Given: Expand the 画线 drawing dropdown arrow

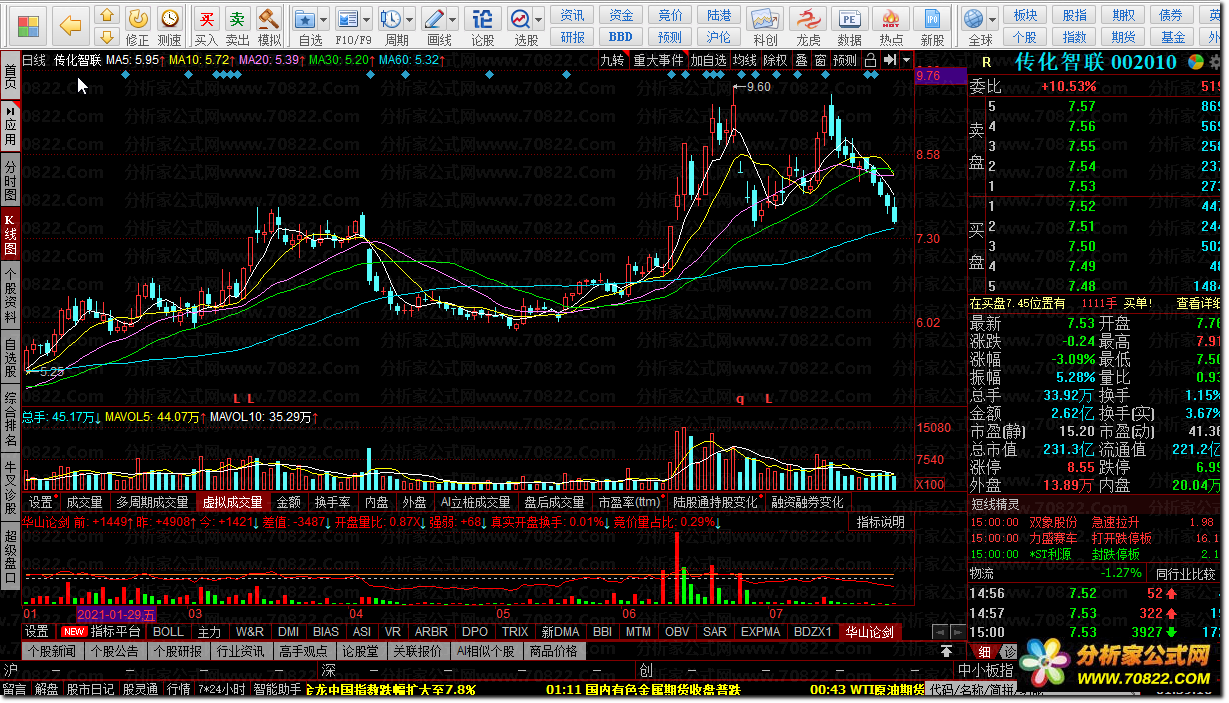Looking at the screenshot, I should 452,19.
